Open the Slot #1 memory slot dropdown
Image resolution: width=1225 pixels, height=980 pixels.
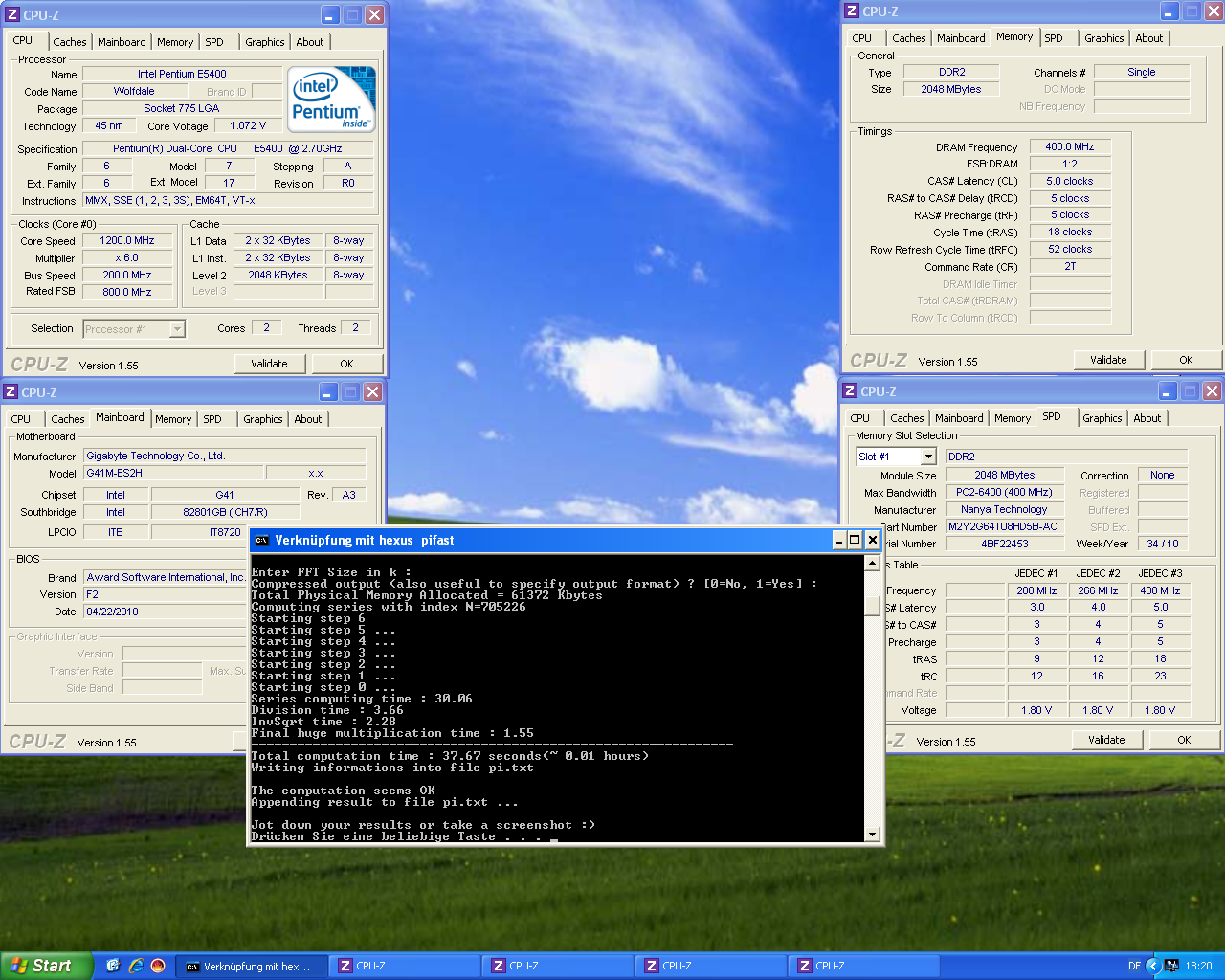pyautogui.click(x=928, y=457)
